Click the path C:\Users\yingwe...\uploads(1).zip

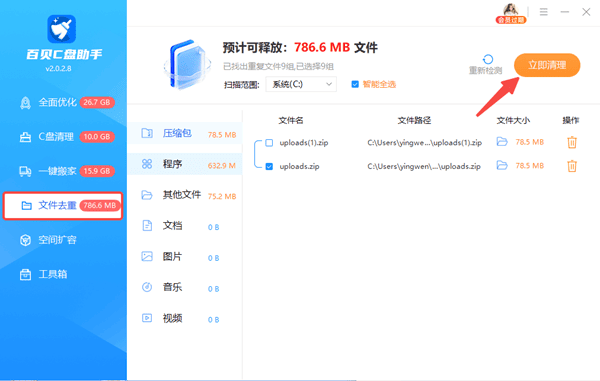424,143
